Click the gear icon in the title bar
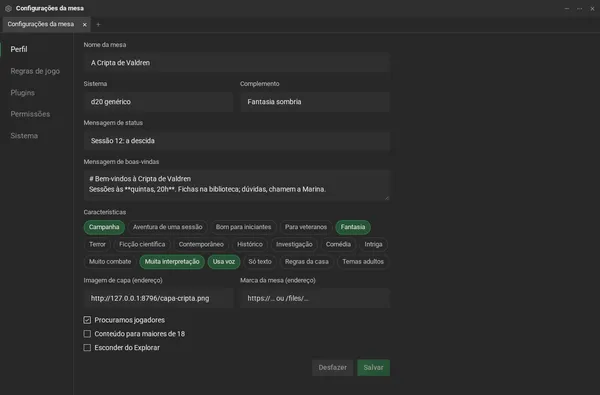This screenshot has height=395, width=600. point(8,8)
